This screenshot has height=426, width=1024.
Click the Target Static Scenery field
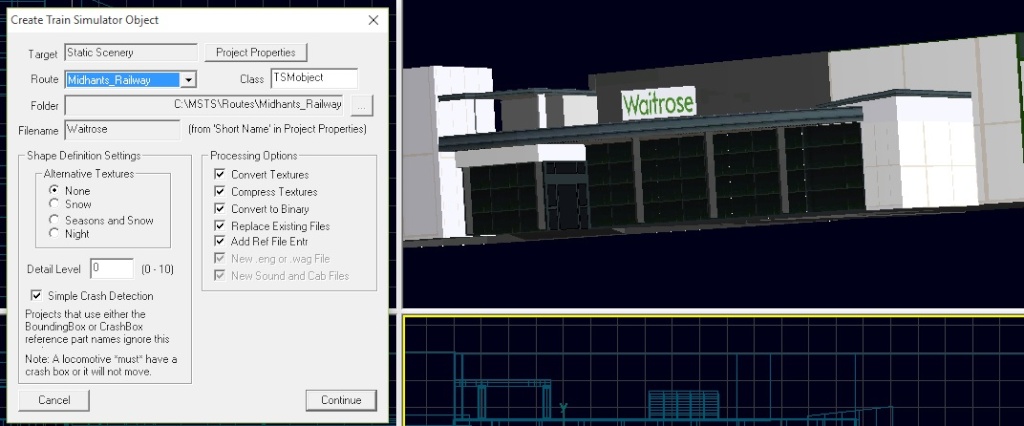131,52
